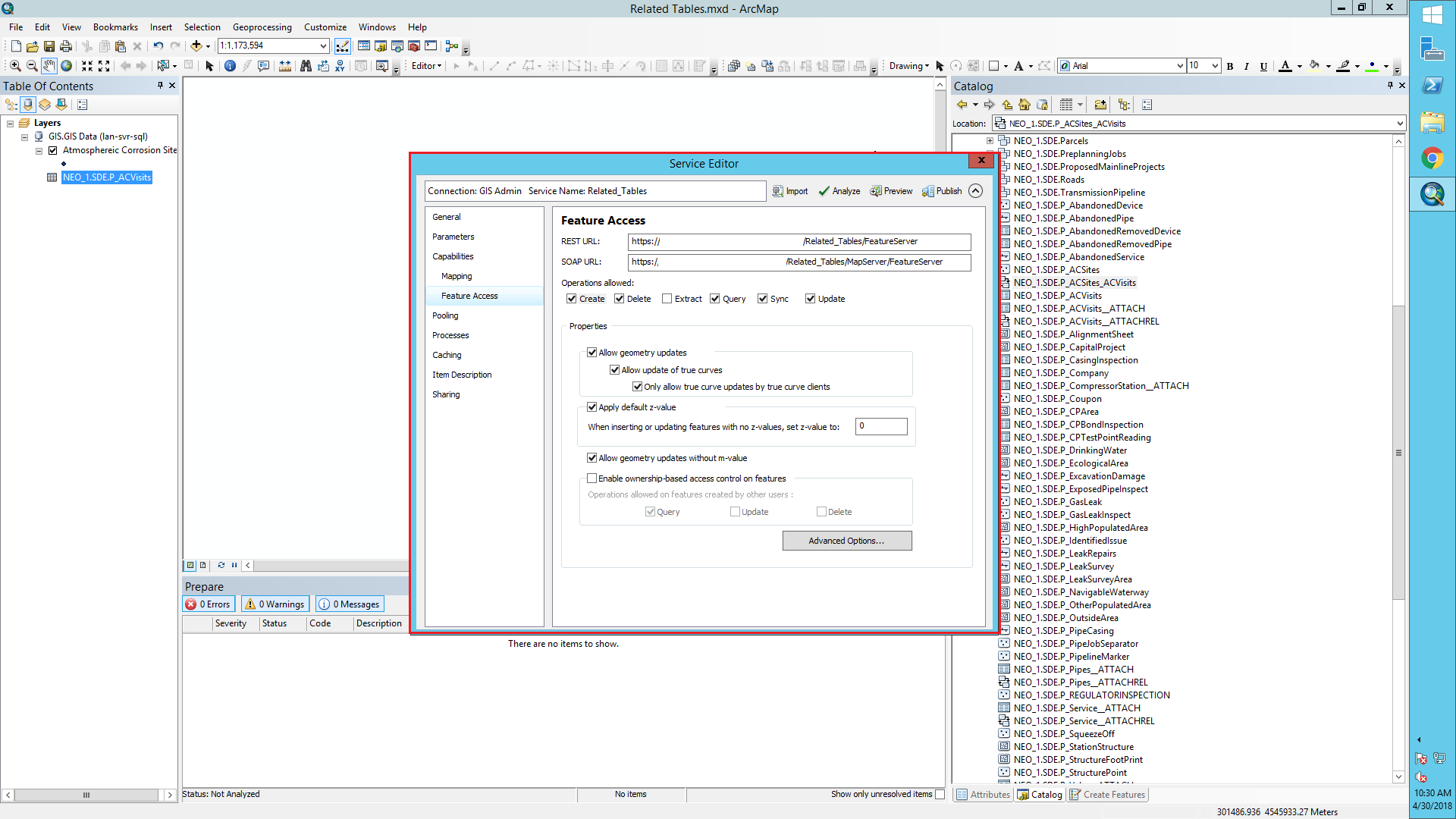1456x819 pixels.
Task: Toggle Catalog contents panel tree icon
Action: click(1124, 105)
